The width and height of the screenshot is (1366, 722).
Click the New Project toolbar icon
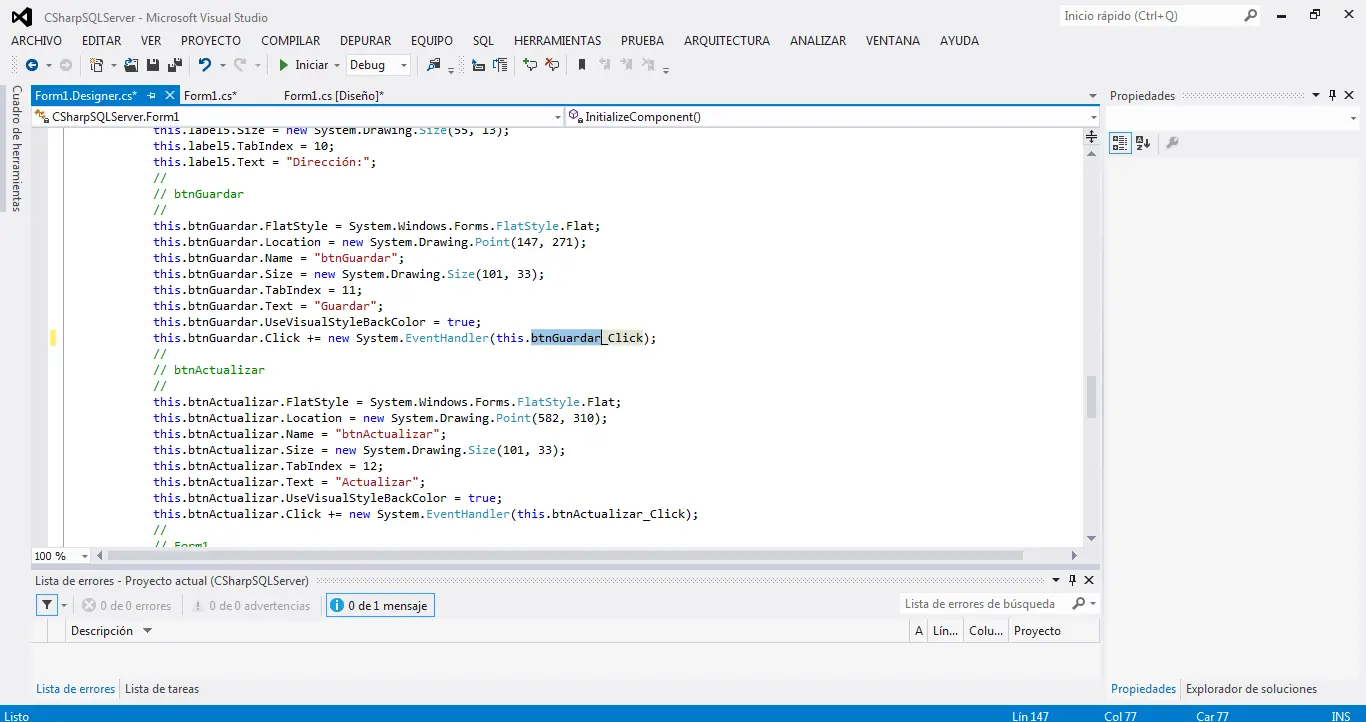96,65
